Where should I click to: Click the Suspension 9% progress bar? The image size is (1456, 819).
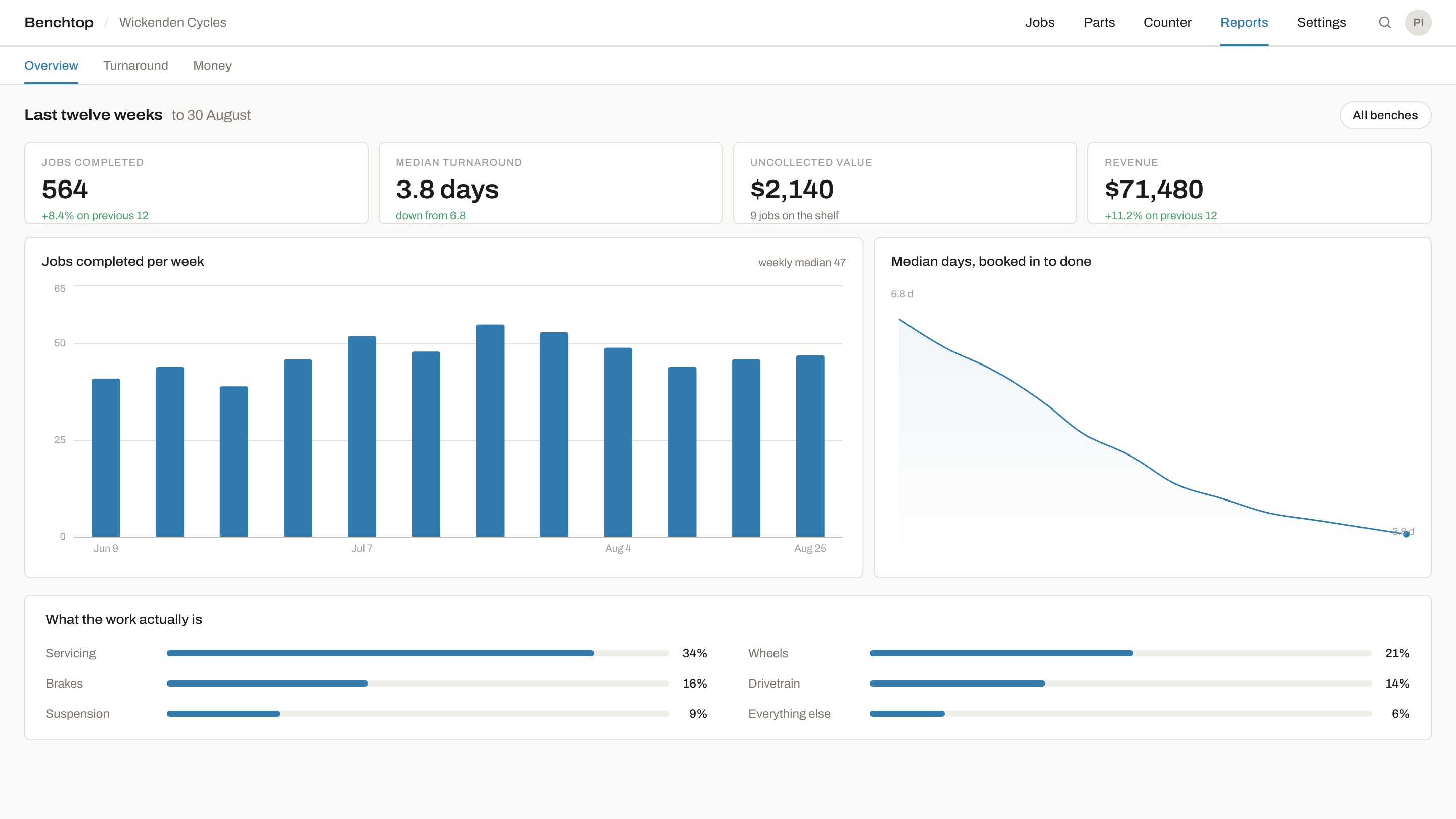(x=418, y=714)
